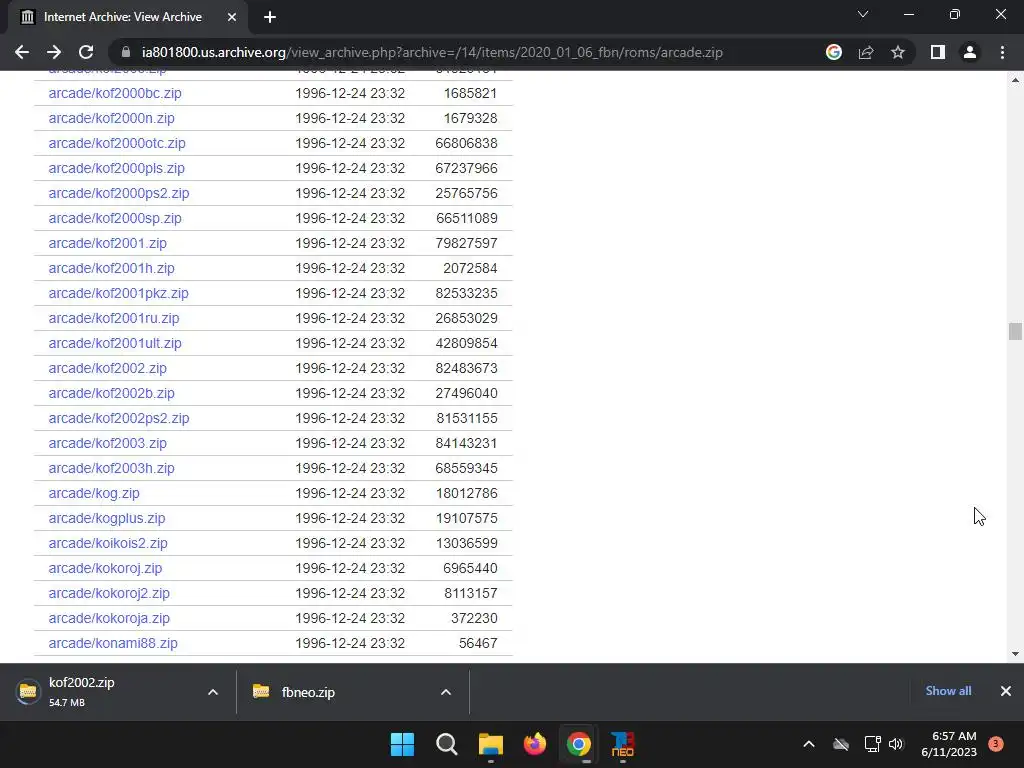Open a new browser tab

[x=270, y=17]
